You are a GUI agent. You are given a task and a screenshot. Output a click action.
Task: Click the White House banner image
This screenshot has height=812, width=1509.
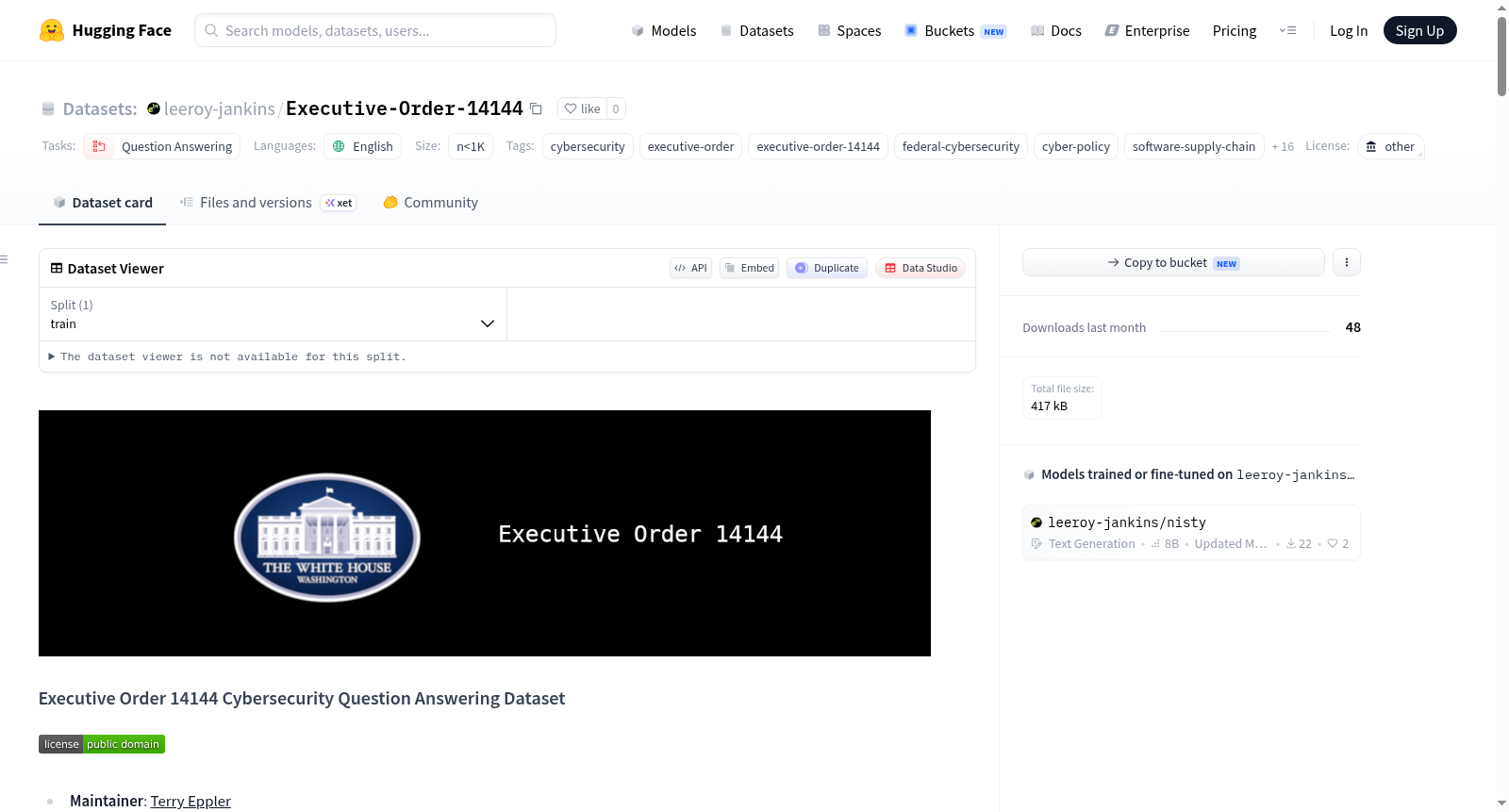(x=485, y=533)
